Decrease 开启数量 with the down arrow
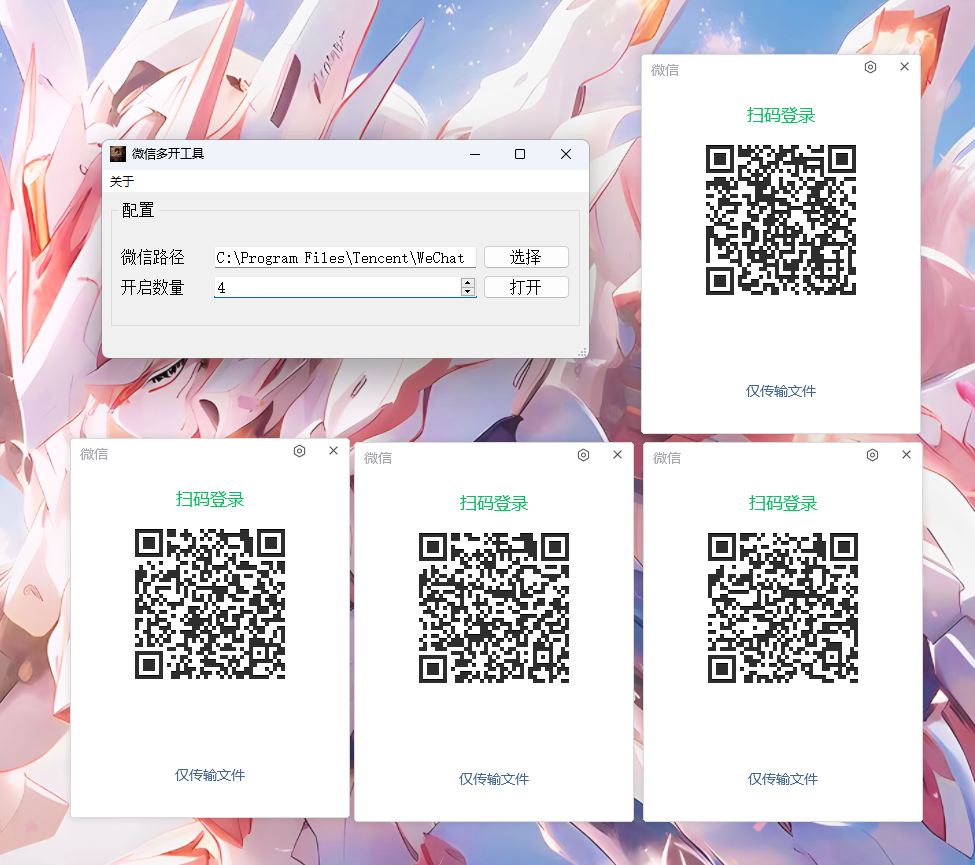 pos(467,292)
